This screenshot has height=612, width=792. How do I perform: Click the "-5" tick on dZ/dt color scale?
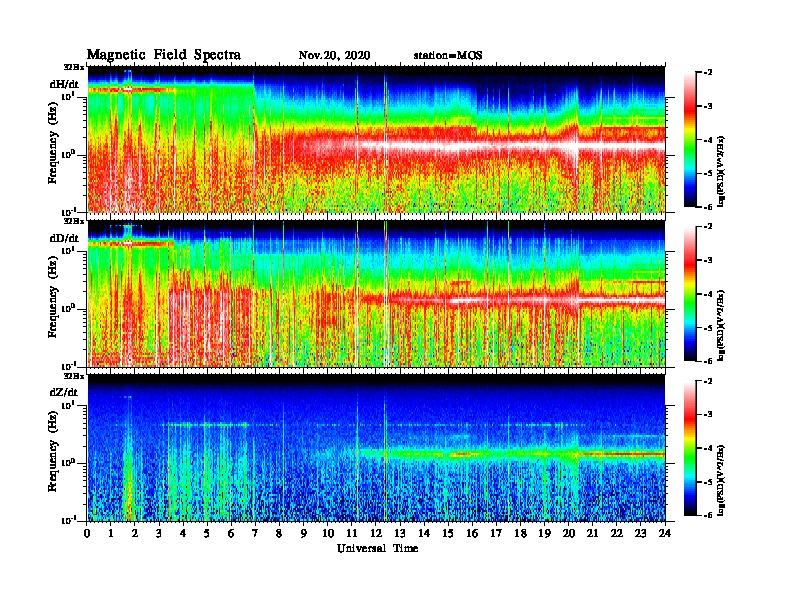tap(708, 482)
